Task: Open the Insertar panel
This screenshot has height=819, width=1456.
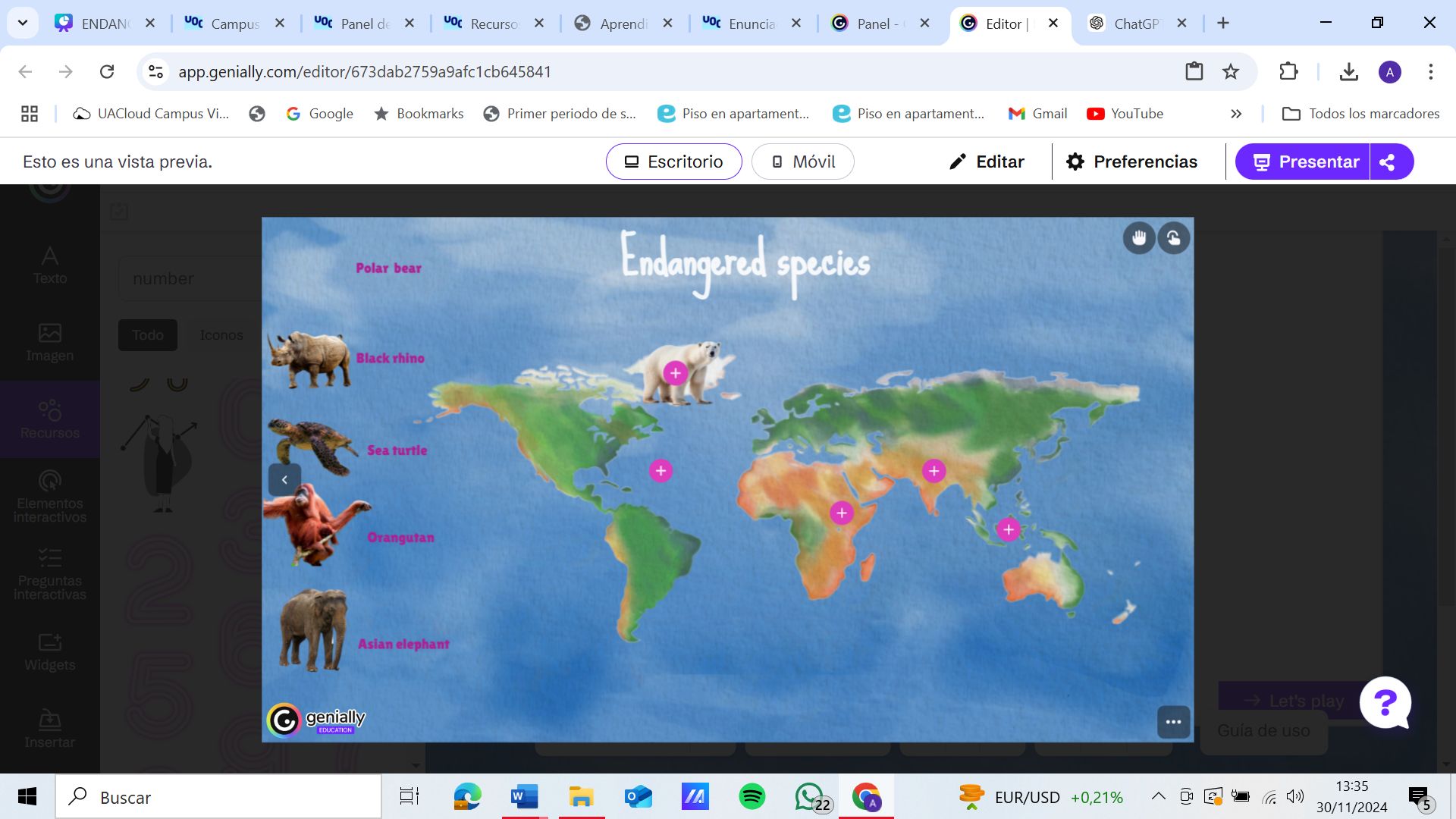Action: pyautogui.click(x=49, y=728)
